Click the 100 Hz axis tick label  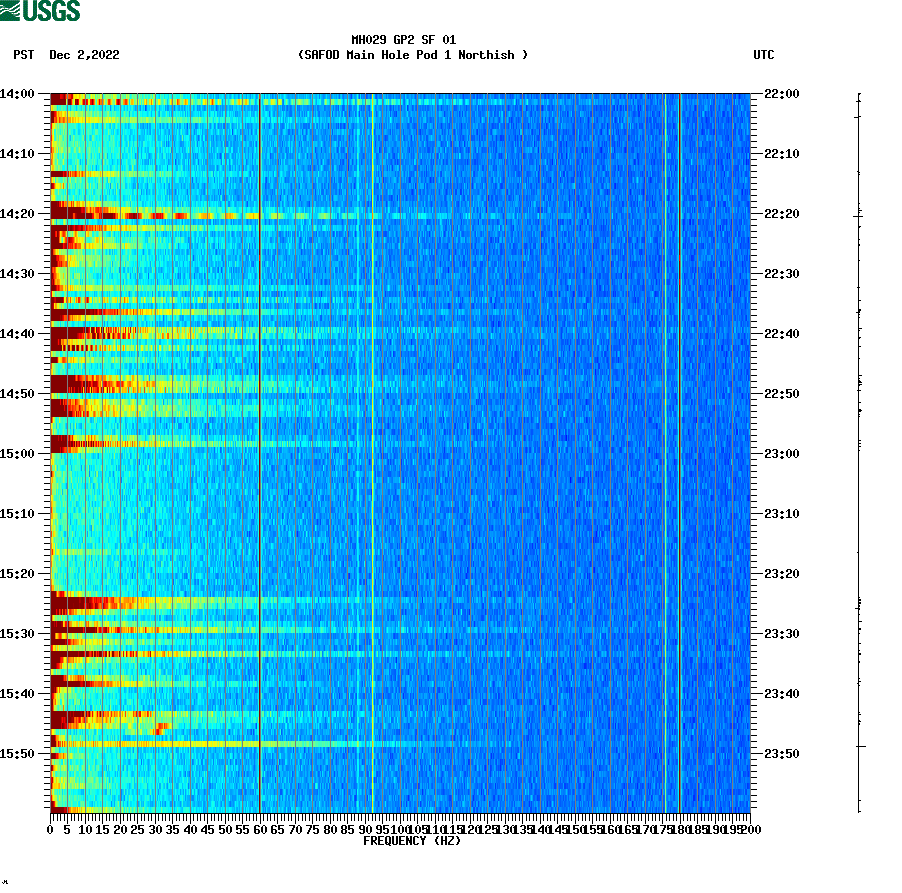[397, 829]
